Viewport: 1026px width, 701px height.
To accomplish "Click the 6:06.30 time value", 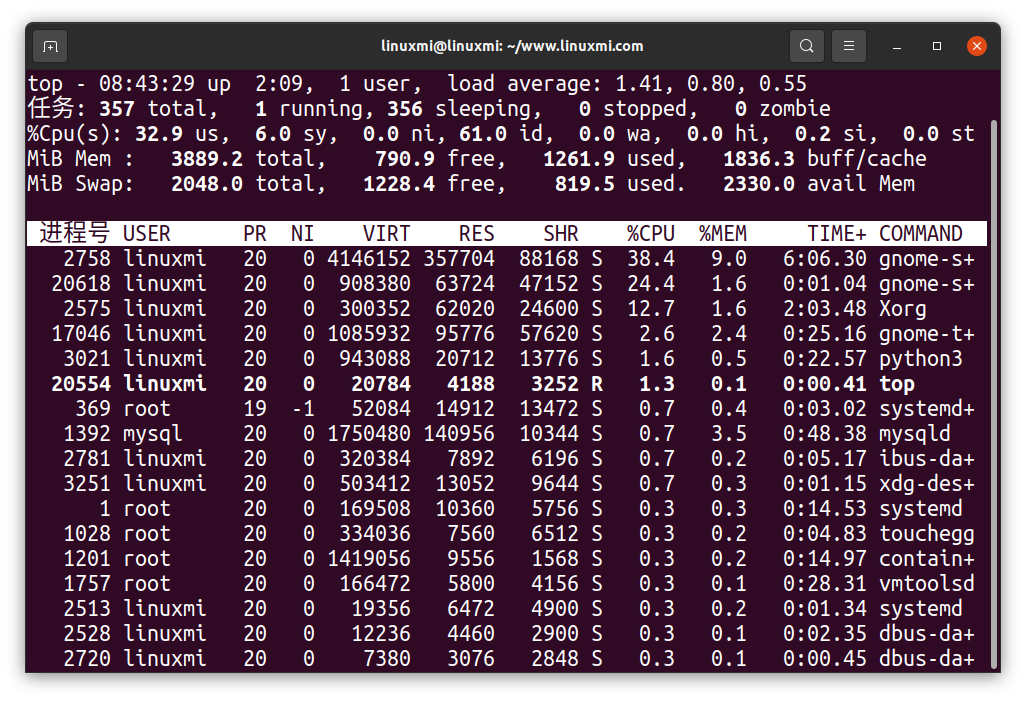I will 824,259.
